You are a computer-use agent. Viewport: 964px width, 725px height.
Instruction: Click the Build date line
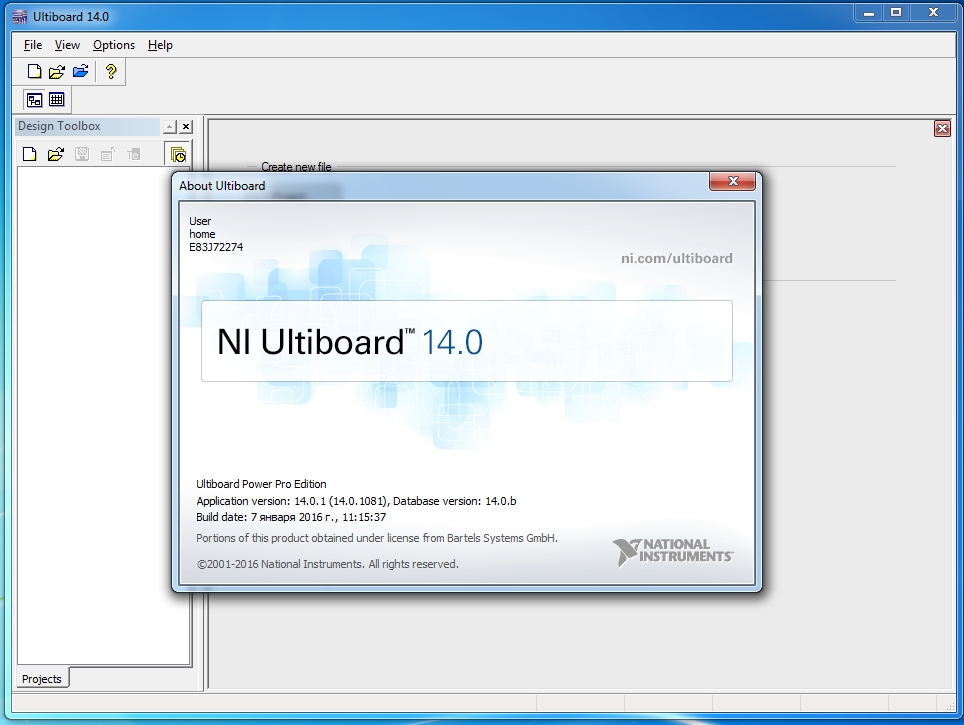coord(291,517)
